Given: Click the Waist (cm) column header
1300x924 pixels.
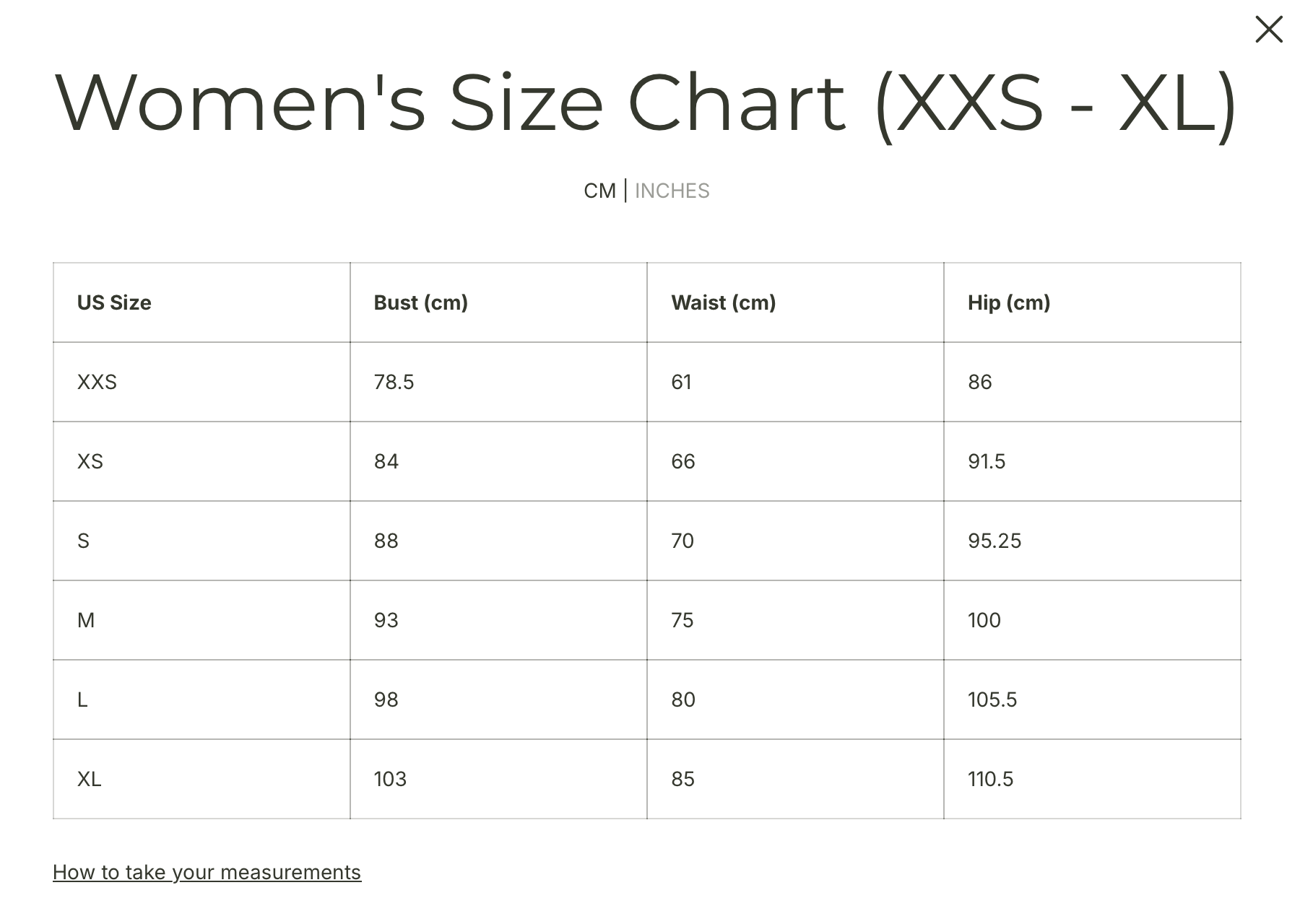Looking at the screenshot, I should pyautogui.click(x=723, y=302).
